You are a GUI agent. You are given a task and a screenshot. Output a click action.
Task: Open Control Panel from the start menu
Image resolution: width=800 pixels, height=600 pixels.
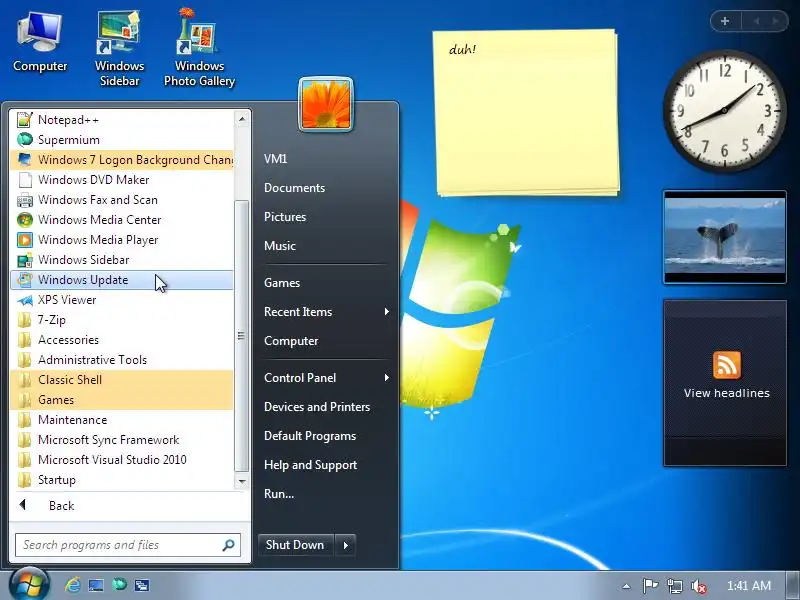click(x=326, y=378)
